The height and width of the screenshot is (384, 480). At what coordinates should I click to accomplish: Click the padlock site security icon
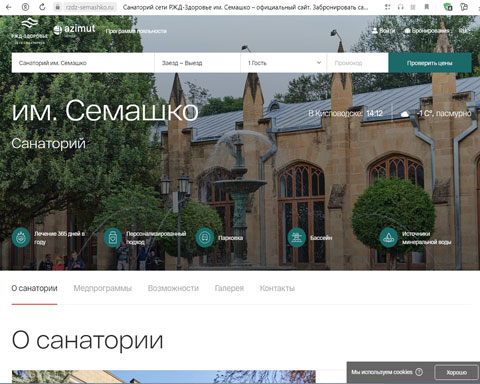coord(58,7)
